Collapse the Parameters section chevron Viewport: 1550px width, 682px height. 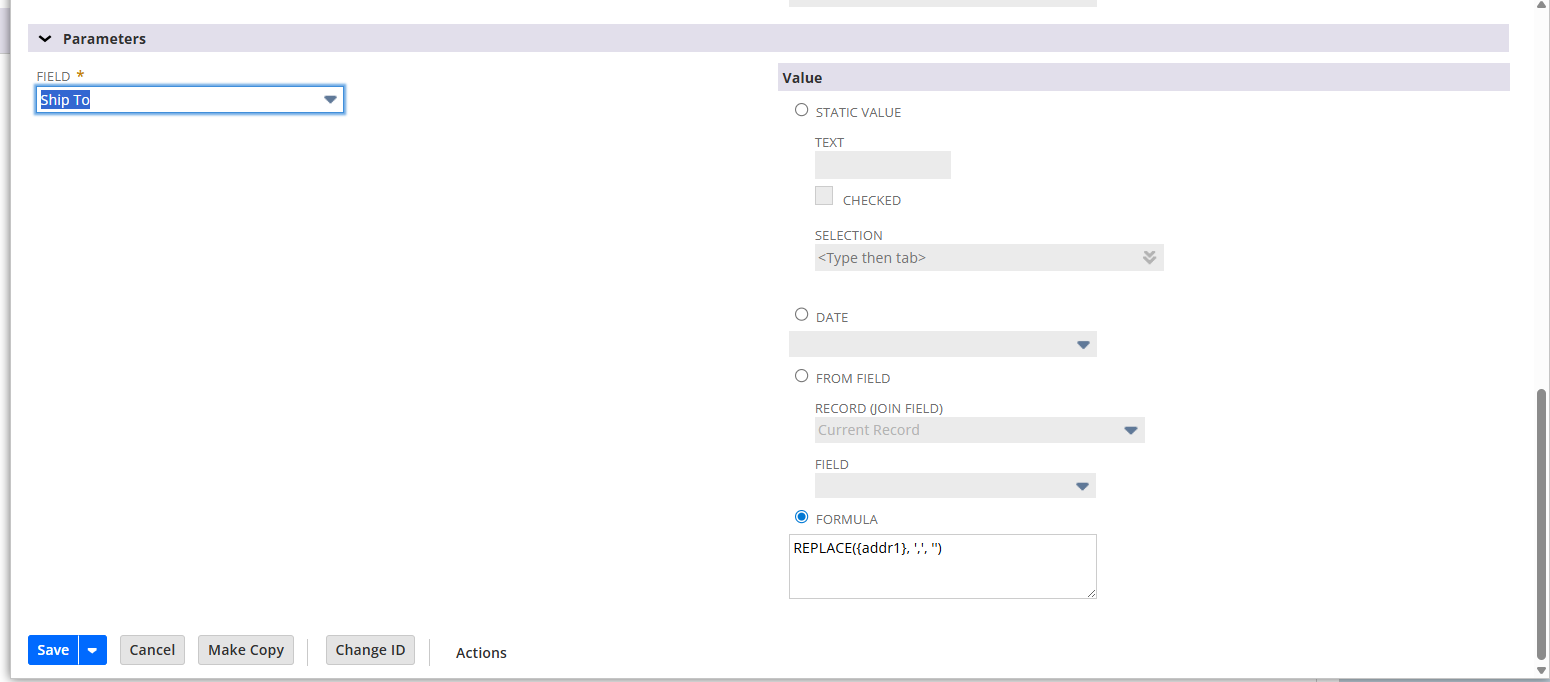click(45, 39)
